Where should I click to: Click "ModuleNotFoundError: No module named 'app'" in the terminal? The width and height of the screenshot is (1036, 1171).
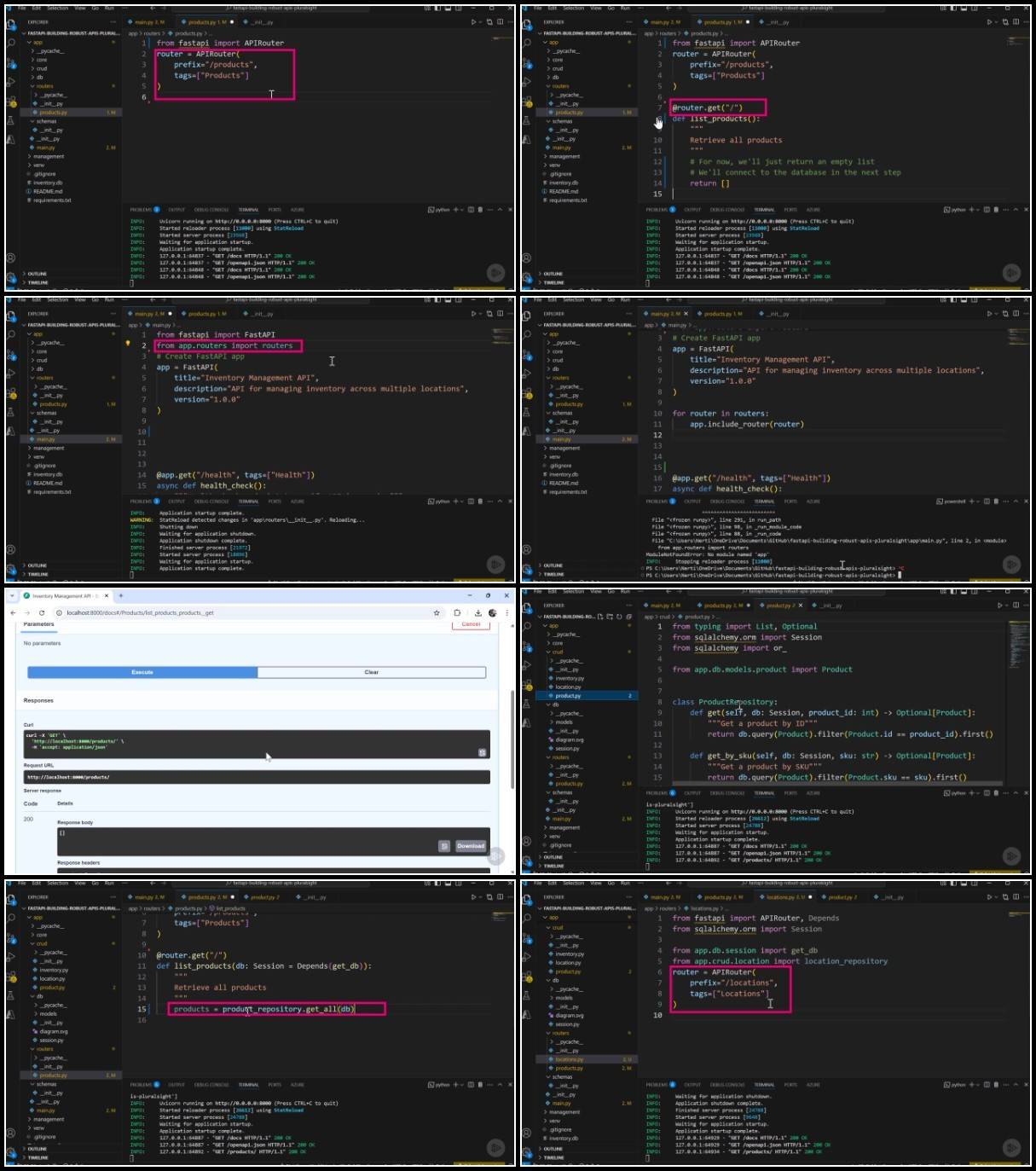pos(709,554)
